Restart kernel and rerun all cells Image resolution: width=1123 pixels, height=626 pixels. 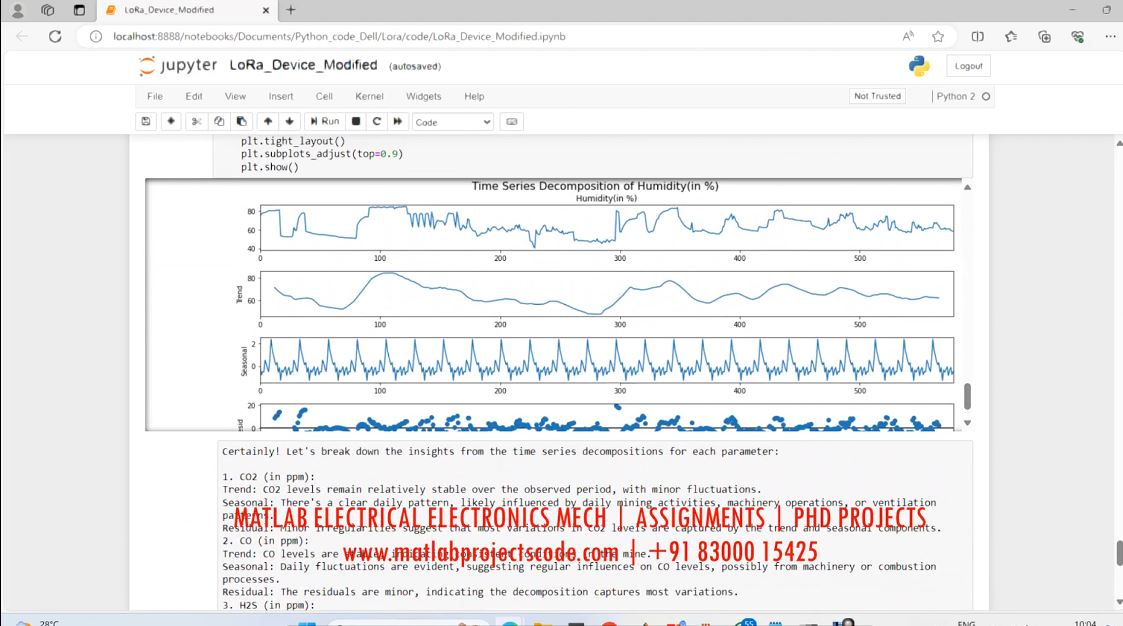click(x=398, y=121)
